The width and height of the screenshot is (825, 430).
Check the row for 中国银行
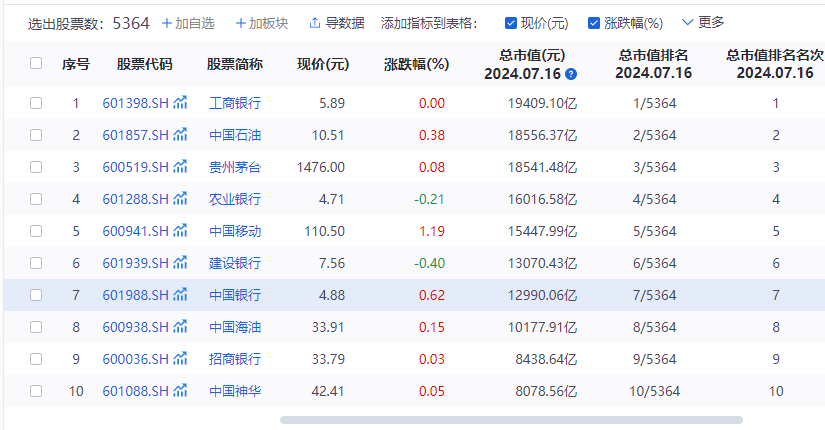pyautogui.click(x=36, y=295)
